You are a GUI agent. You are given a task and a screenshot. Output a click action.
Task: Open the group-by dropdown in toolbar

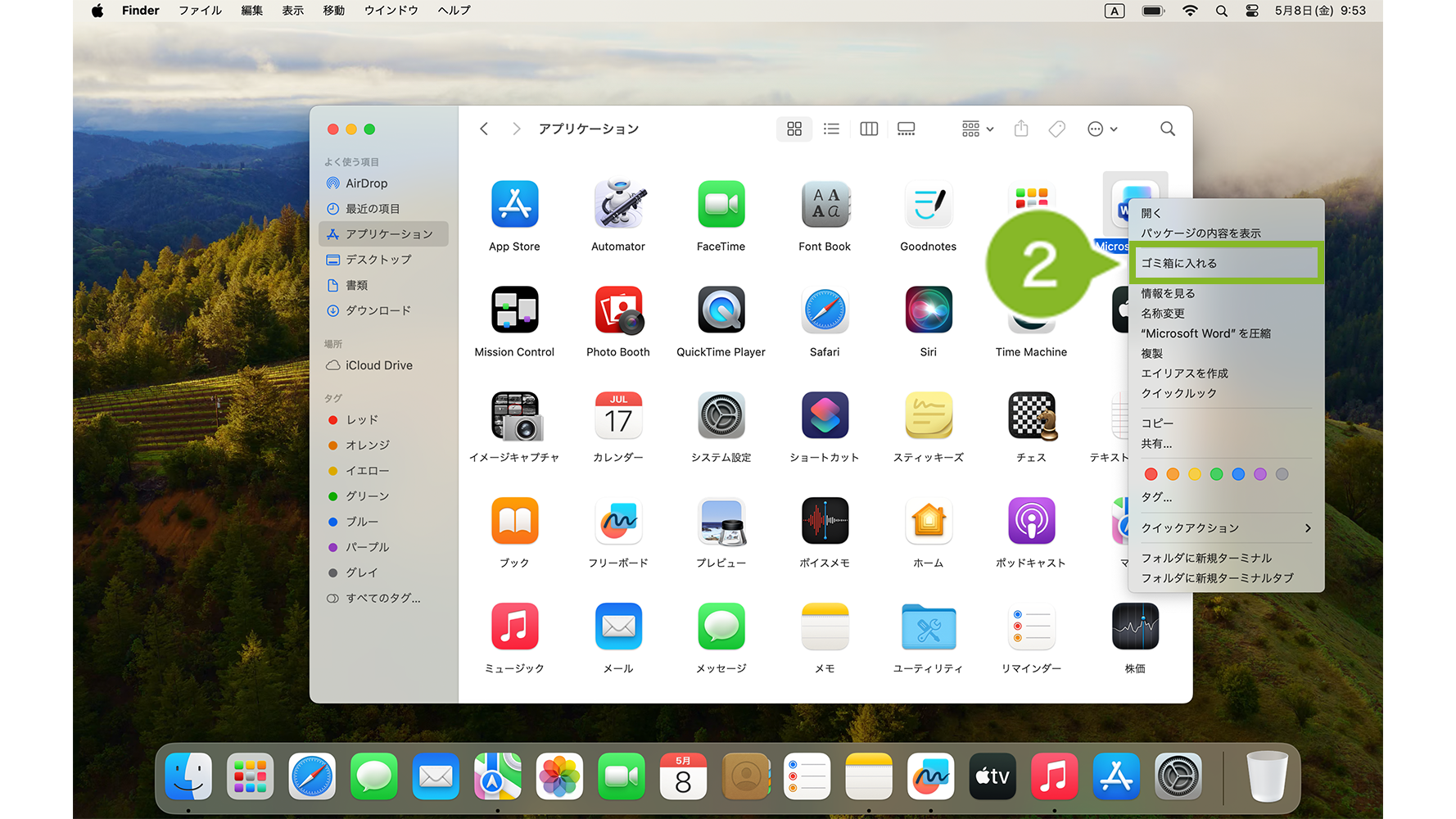click(978, 129)
